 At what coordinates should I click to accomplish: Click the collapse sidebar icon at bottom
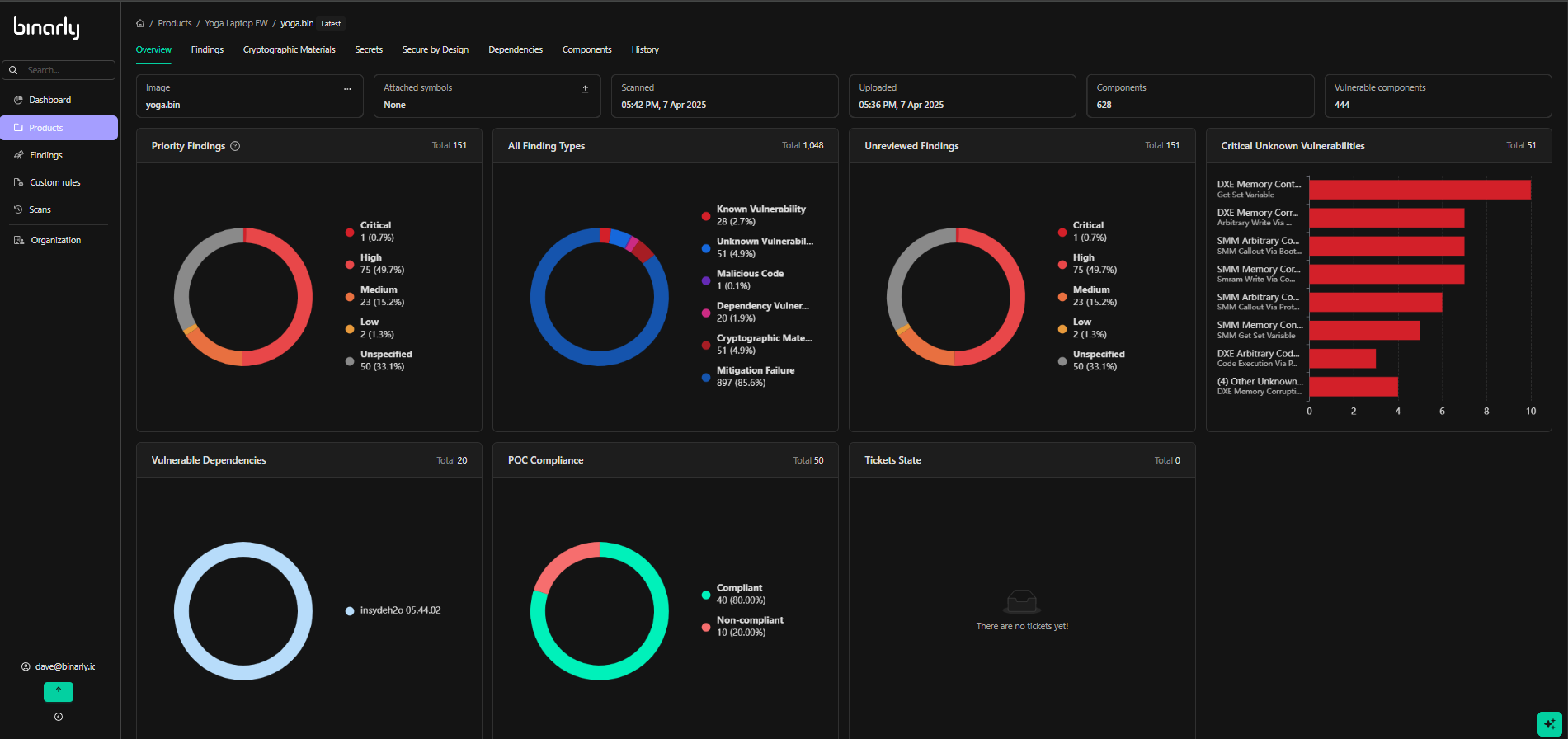pos(59,717)
